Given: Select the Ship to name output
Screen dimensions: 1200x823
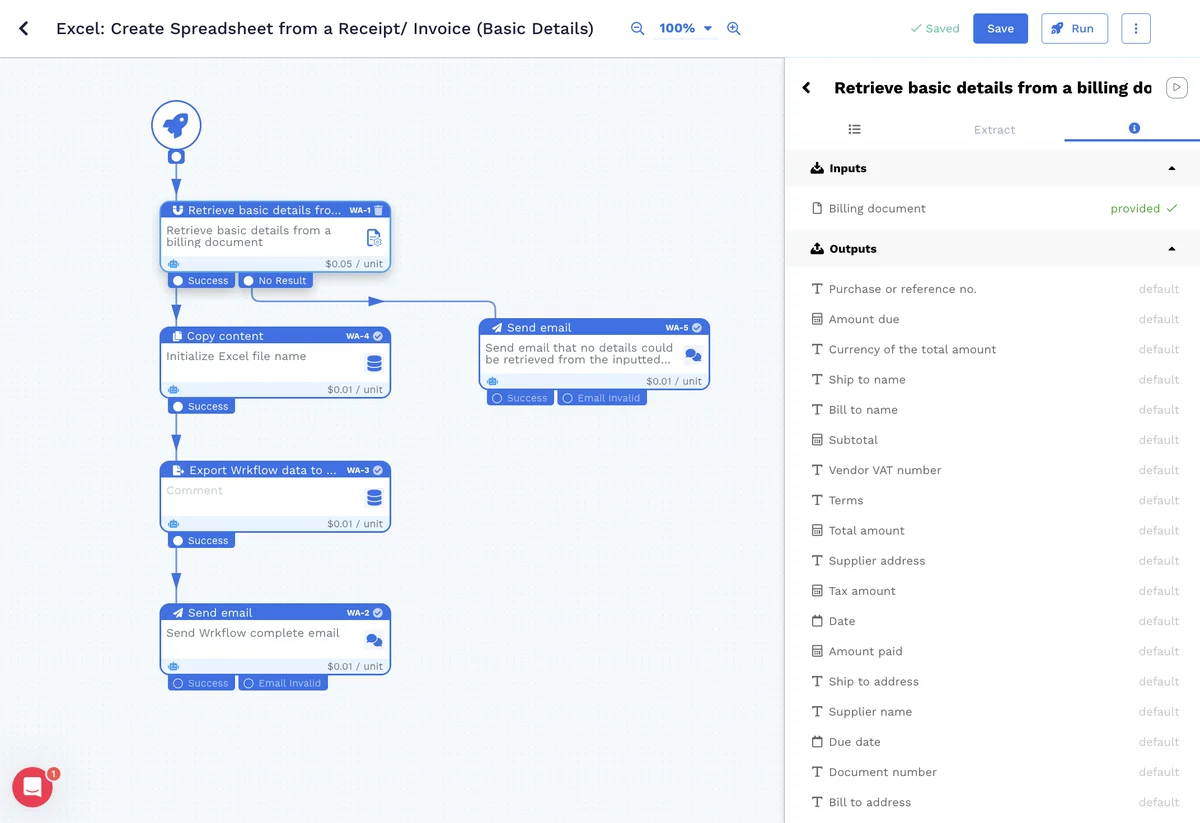Looking at the screenshot, I should (993, 380).
